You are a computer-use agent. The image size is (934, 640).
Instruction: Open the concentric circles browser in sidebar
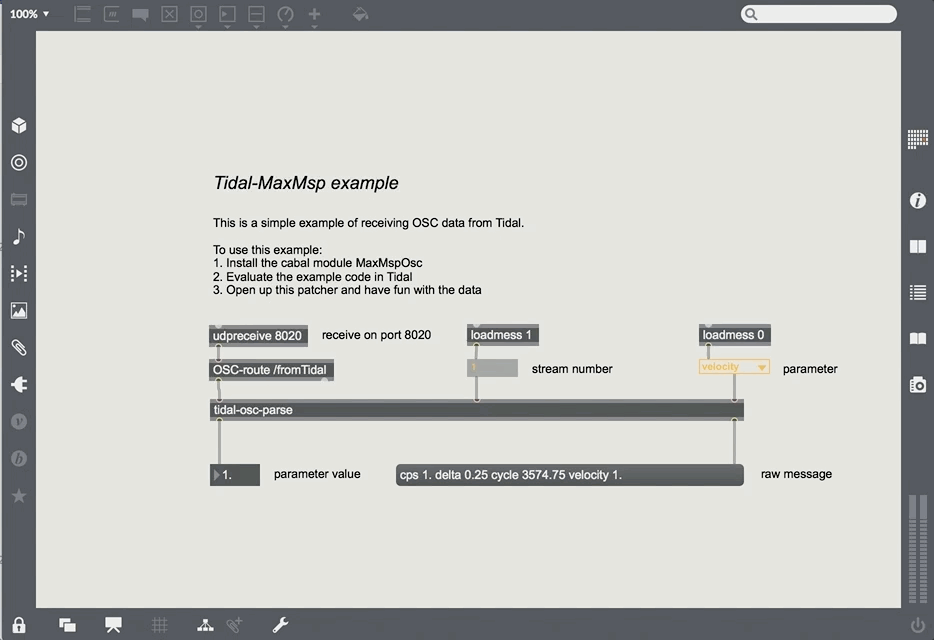(19, 163)
